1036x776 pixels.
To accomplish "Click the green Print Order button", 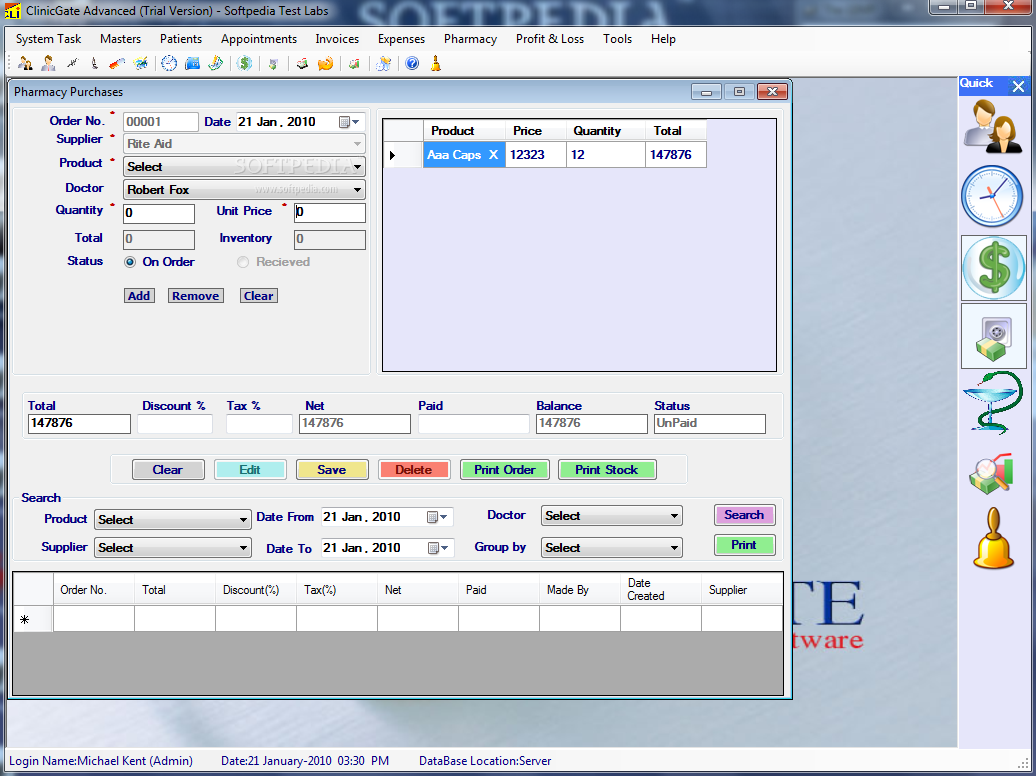I will coord(505,469).
